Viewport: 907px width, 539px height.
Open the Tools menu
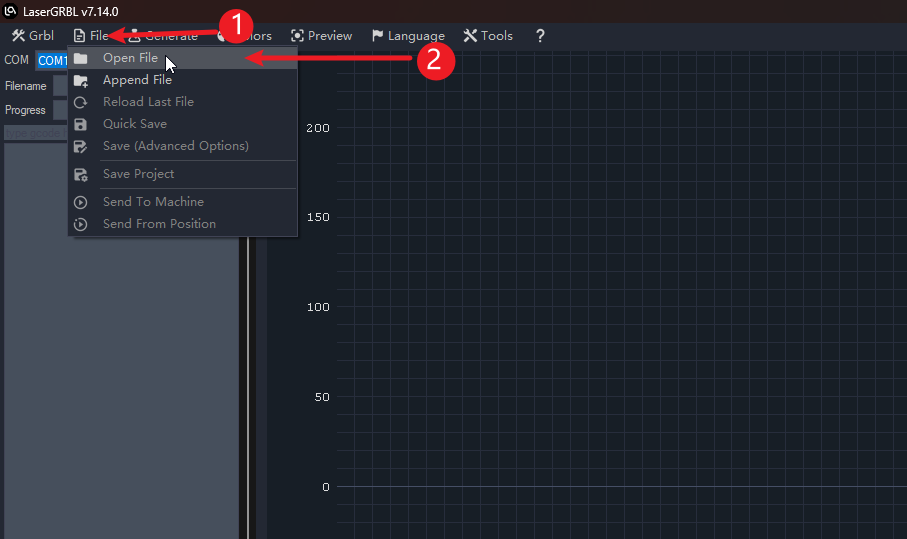(488, 36)
